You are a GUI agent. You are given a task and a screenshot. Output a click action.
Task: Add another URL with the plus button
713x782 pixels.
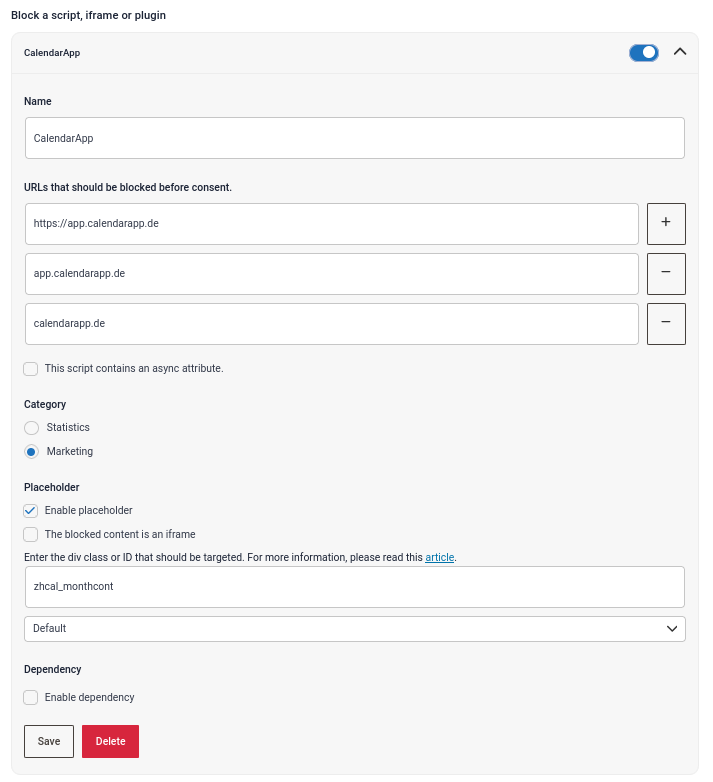point(666,223)
